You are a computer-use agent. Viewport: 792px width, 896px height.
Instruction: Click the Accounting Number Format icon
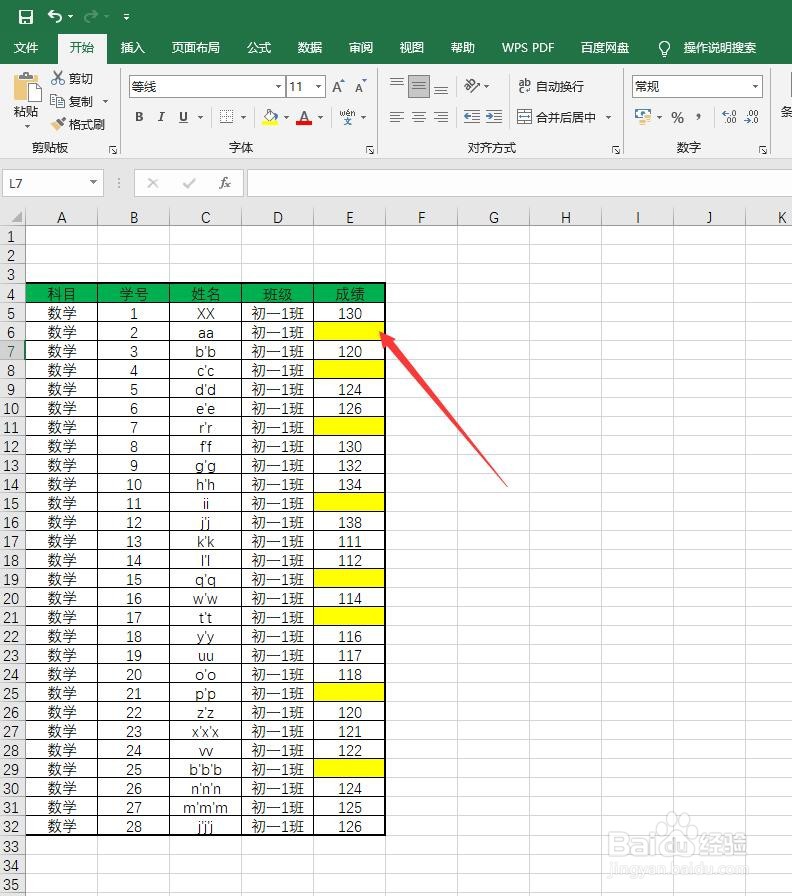tap(643, 117)
